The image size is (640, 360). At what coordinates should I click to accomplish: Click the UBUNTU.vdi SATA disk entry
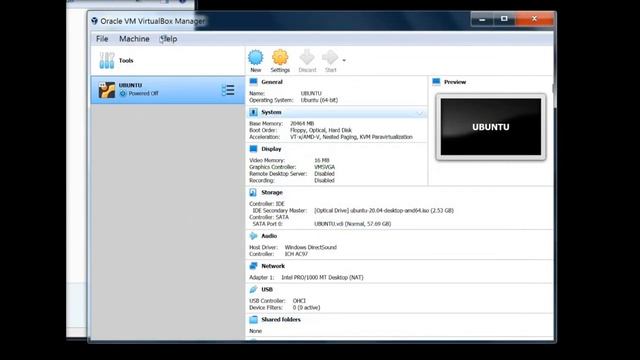[x=353, y=224]
